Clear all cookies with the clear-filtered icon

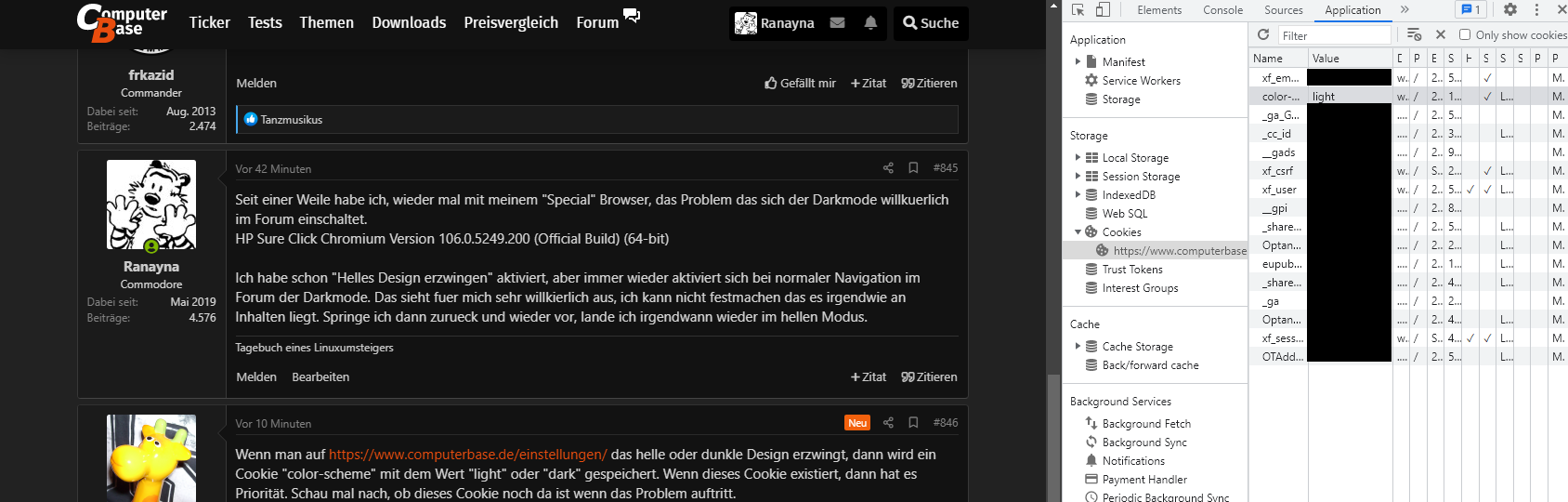click(x=1414, y=34)
